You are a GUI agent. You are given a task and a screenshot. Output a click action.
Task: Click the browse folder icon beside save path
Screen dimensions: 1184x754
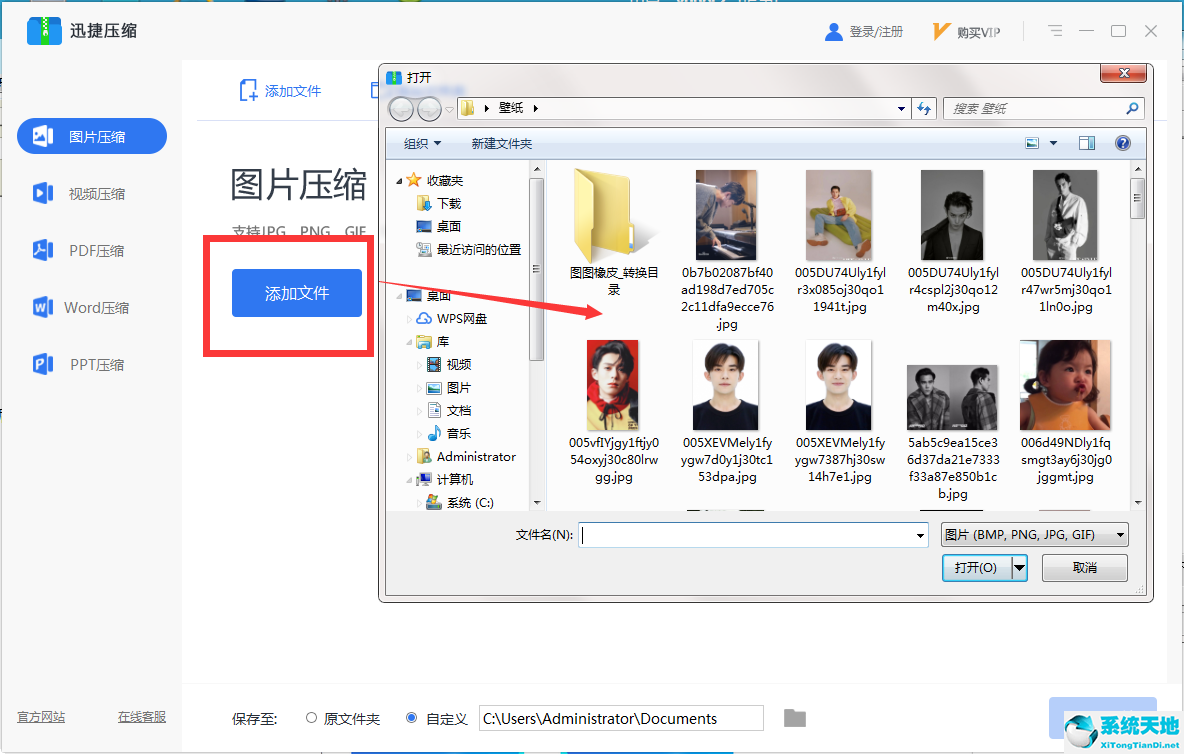point(794,719)
